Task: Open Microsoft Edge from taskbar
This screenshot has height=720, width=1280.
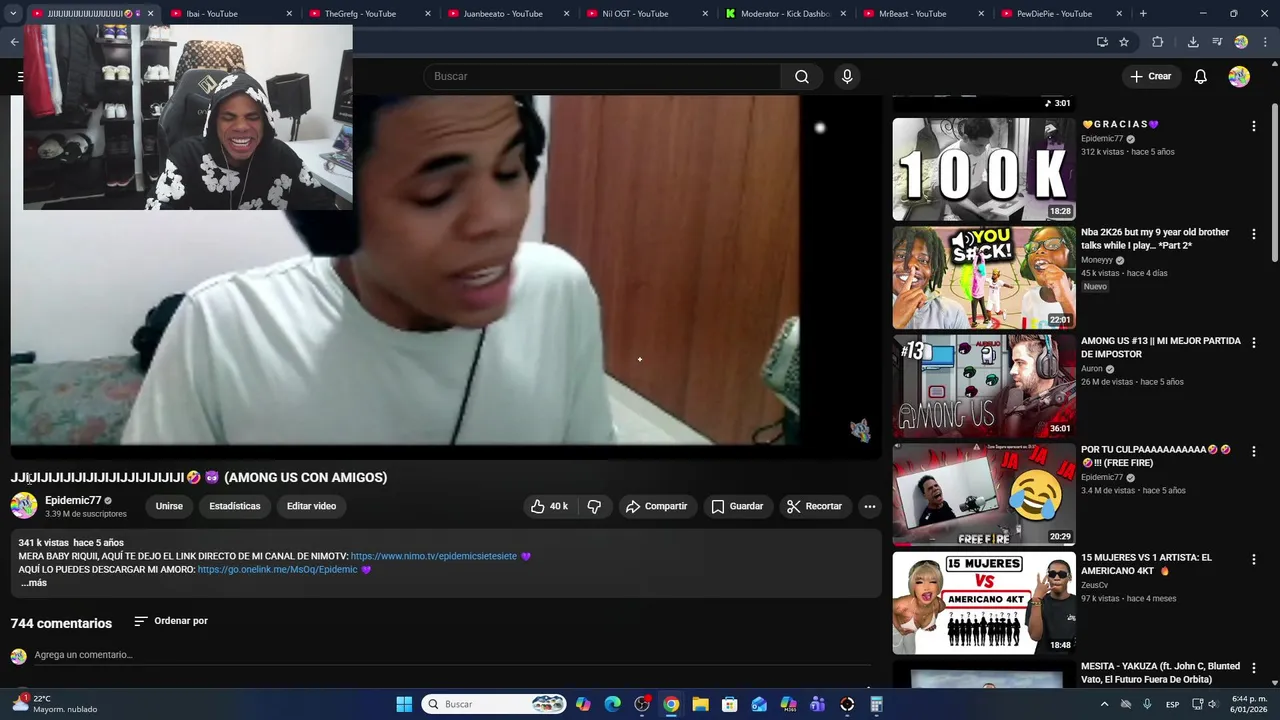Action: (x=613, y=704)
